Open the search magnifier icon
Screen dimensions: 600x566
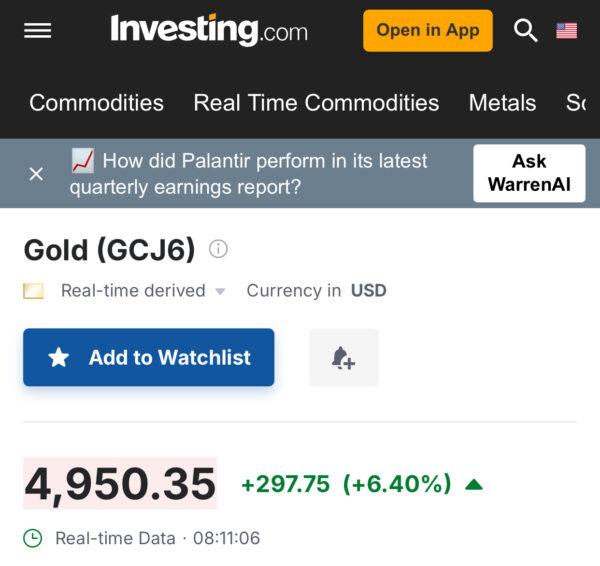526,31
